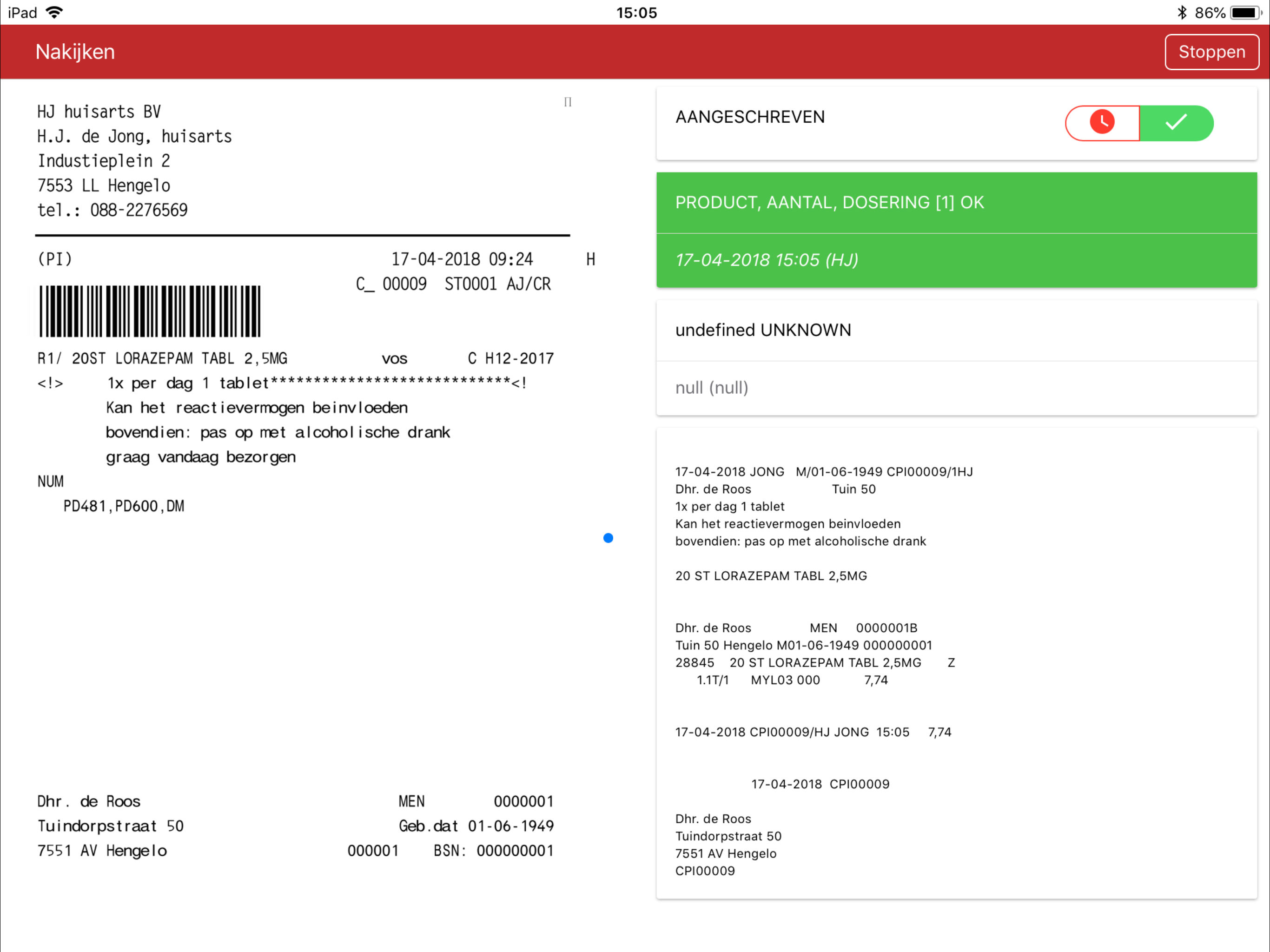This screenshot has width=1270, height=952.
Task: Tap the null (null) entry
Action: point(712,388)
